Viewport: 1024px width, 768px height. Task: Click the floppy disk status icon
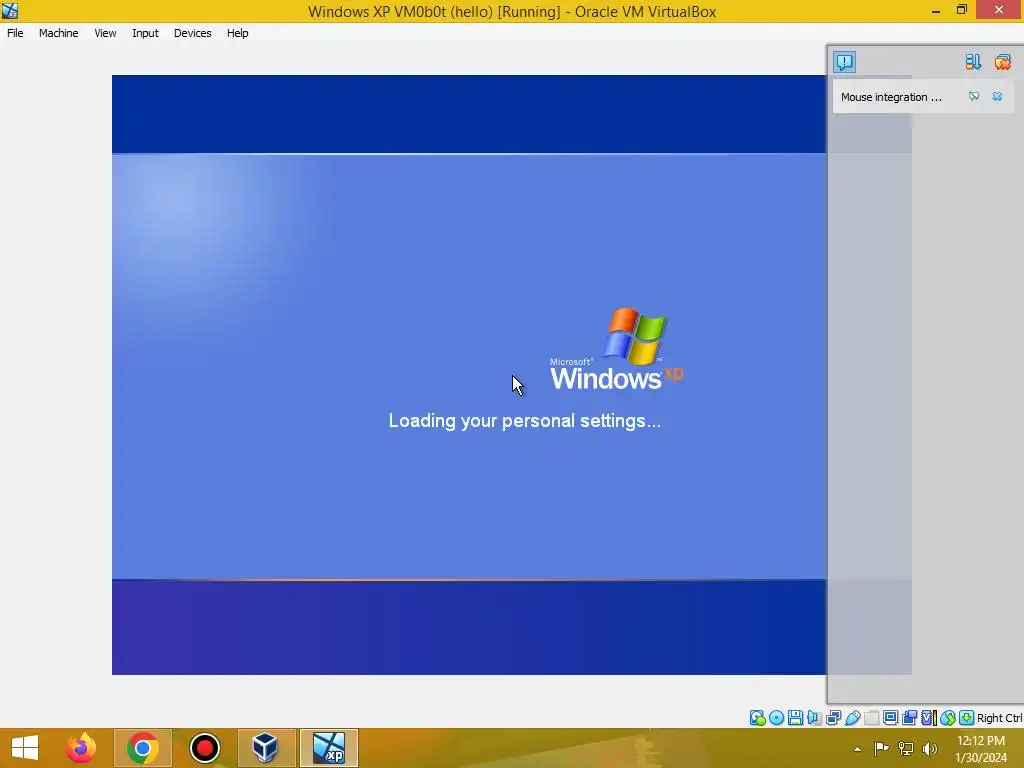click(x=795, y=718)
